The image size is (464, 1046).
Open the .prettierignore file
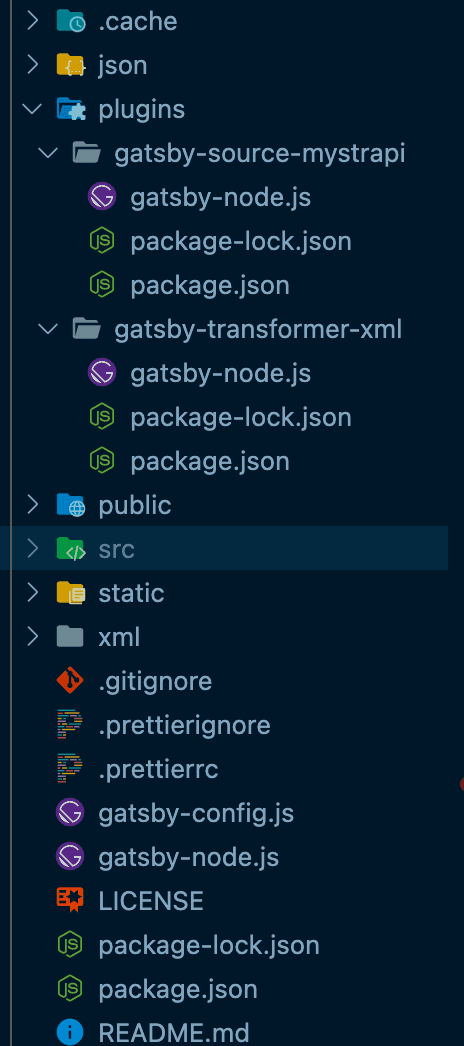(185, 725)
